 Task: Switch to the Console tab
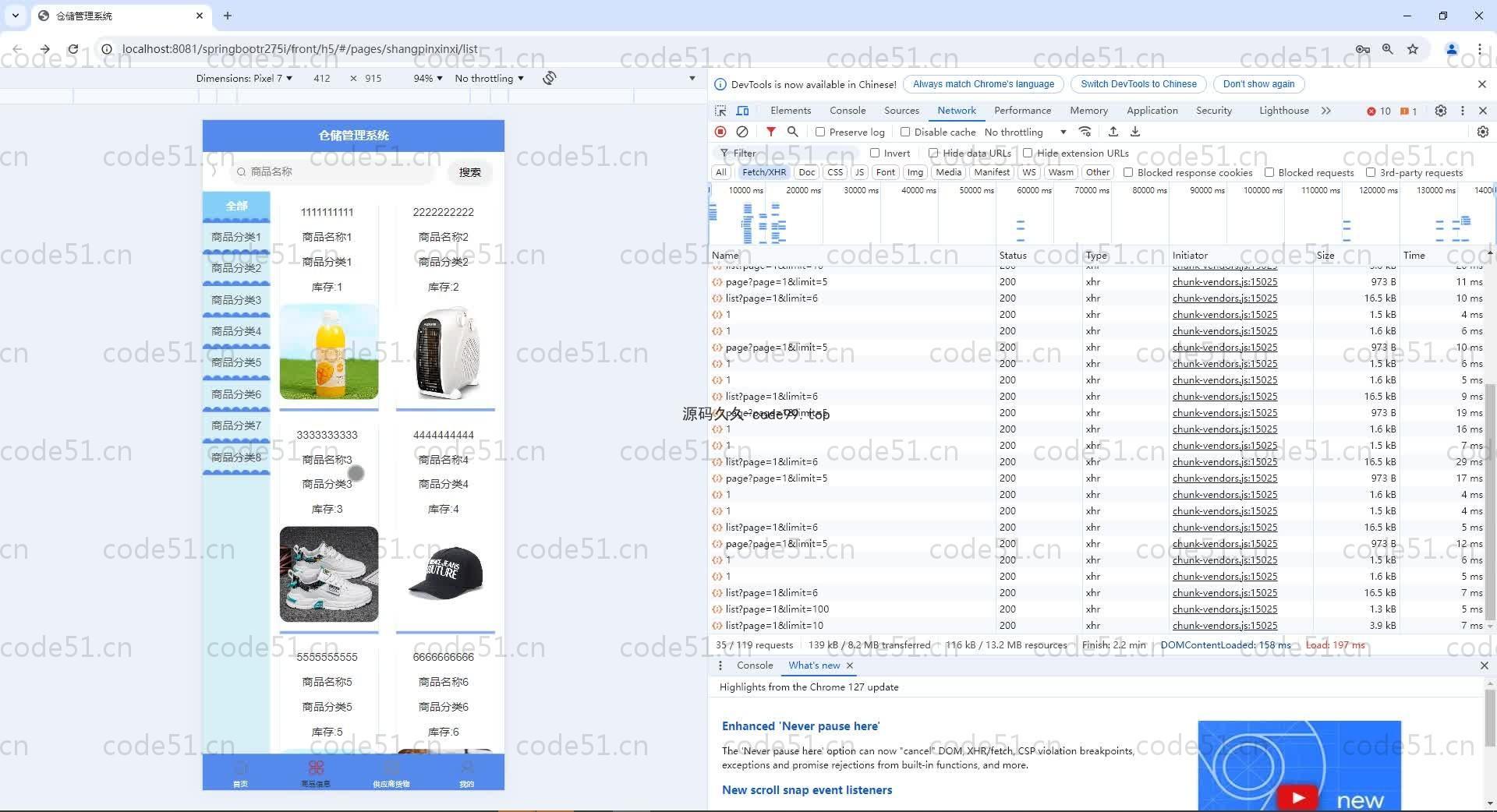point(848,111)
